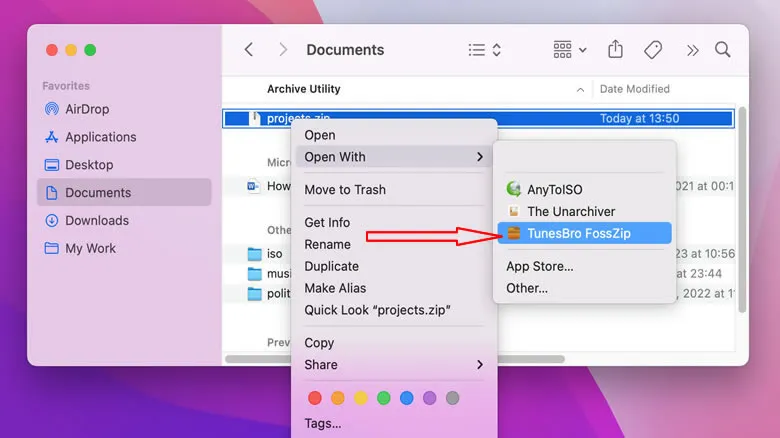Screen dimensions: 780x438
Task: Open with AnyToISO
Action: (585, 190)
